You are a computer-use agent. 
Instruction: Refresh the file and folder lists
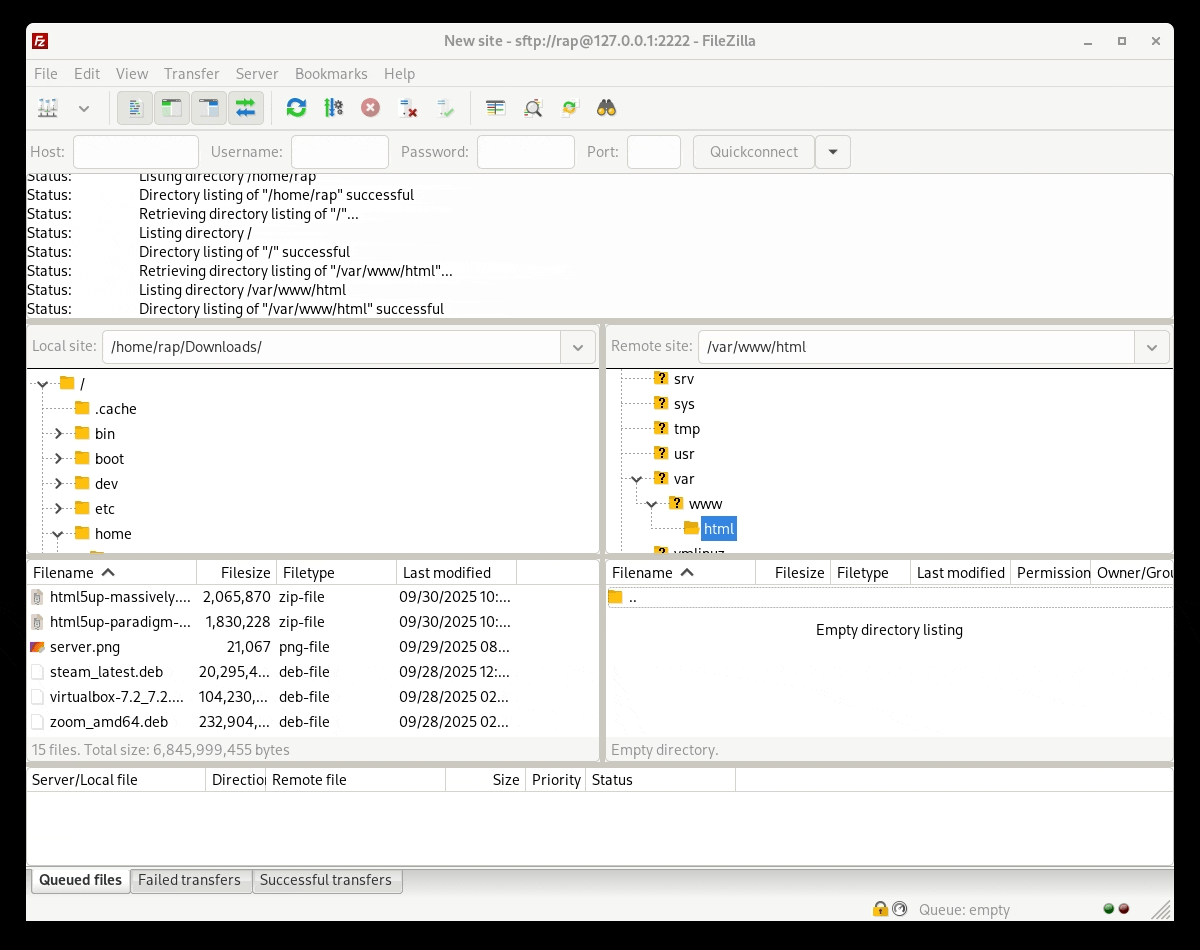pos(296,108)
